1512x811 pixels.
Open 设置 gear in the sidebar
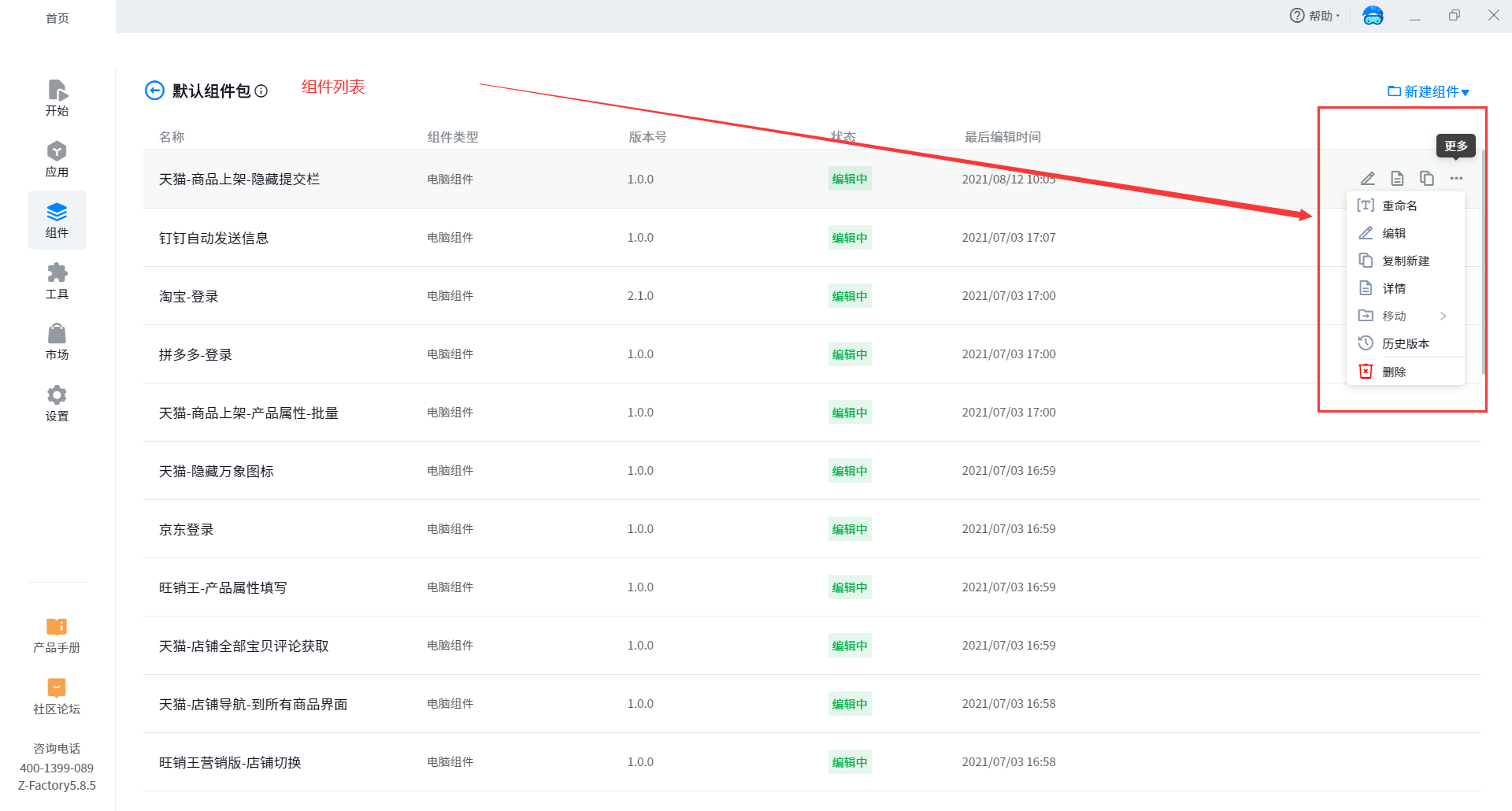point(57,403)
